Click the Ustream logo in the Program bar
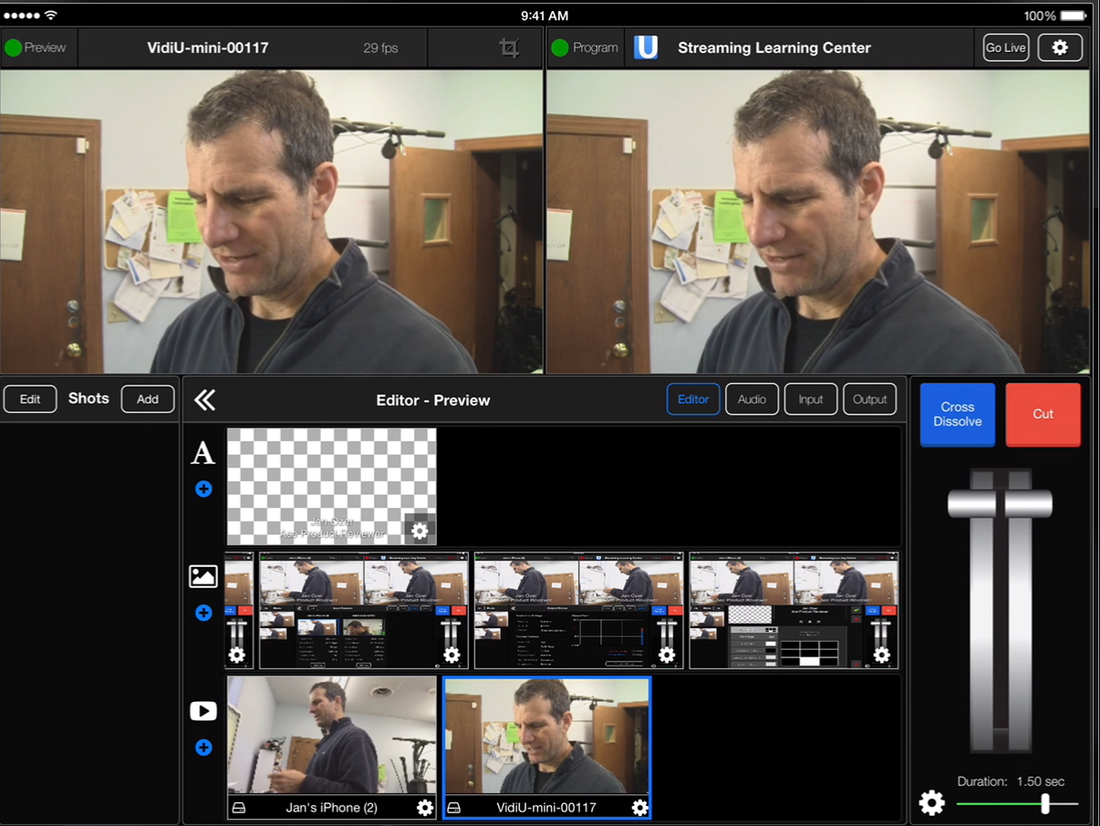This screenshot has width=1100, height=826. 645,47
